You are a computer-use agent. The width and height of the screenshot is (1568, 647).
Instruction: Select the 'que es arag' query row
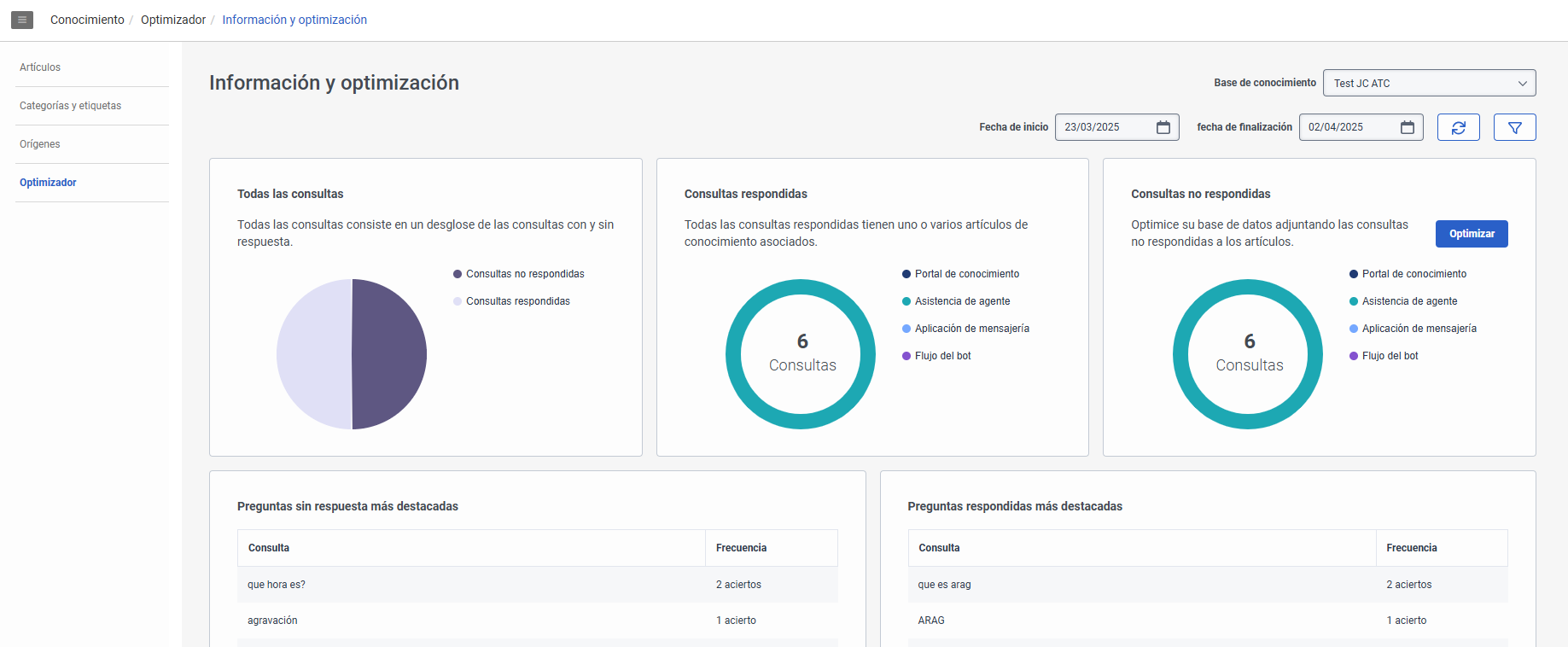pos(1208,585)
